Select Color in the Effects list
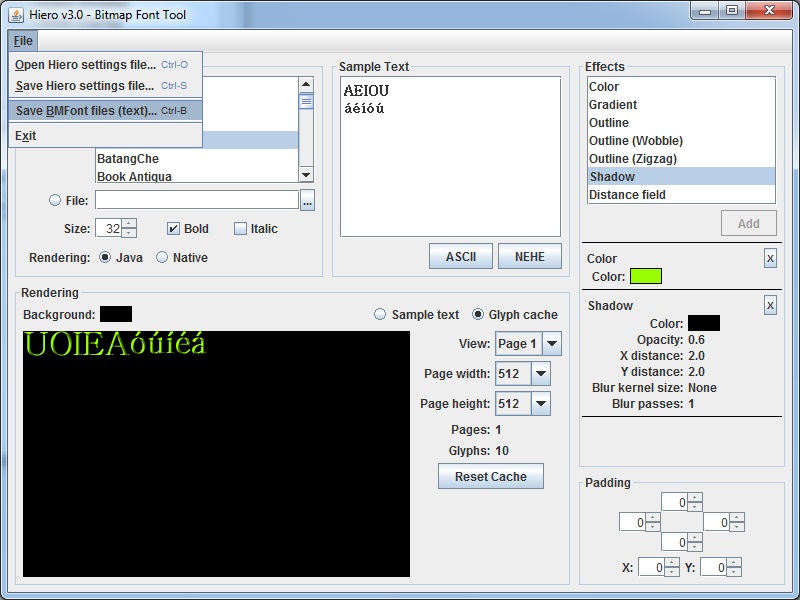 point(681,87)
